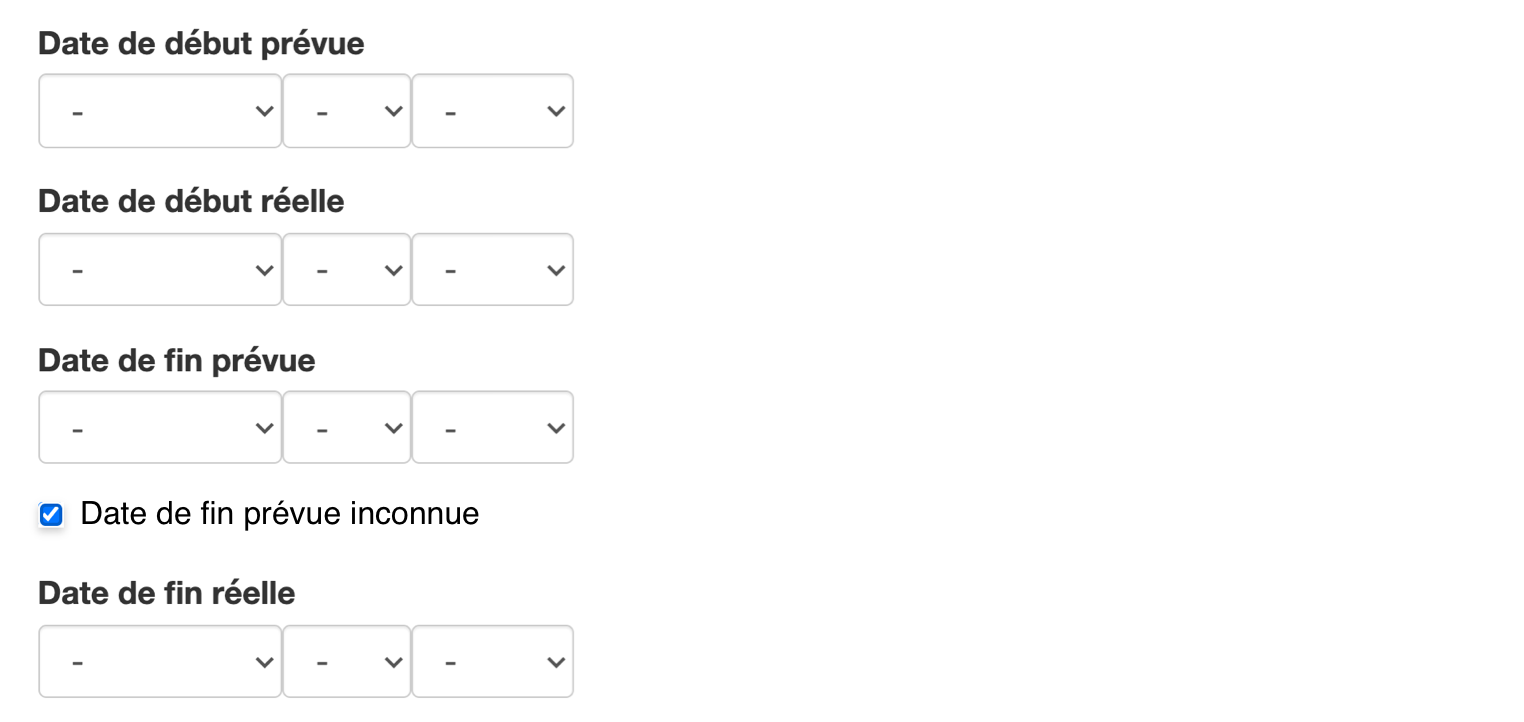Uncheck the Date de fin prévue inconnue checkbox

click(x=51, y=515)
